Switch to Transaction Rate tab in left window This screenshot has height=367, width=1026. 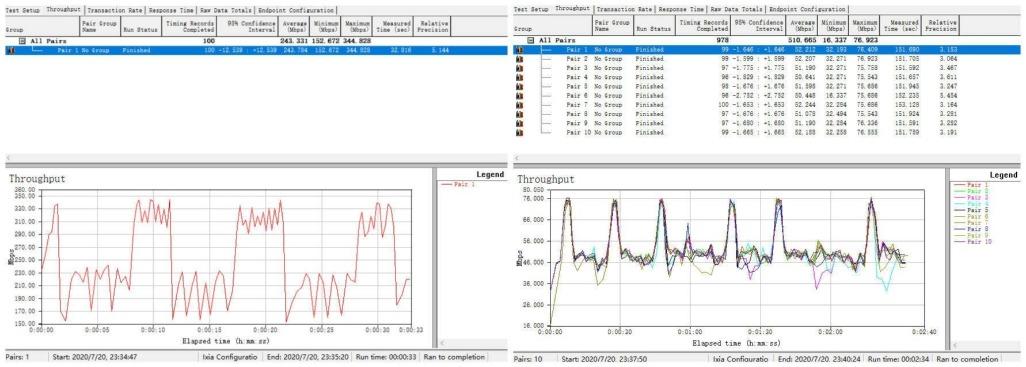(115, 10)
